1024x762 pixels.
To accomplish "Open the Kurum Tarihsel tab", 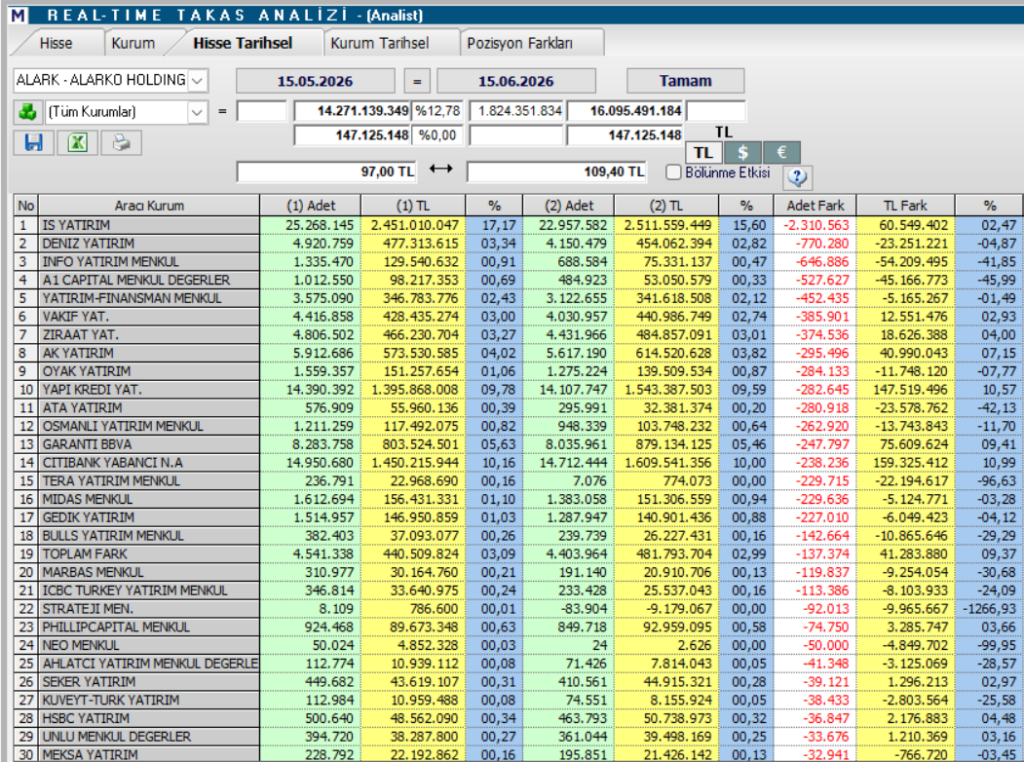I will tap(379, 43).
